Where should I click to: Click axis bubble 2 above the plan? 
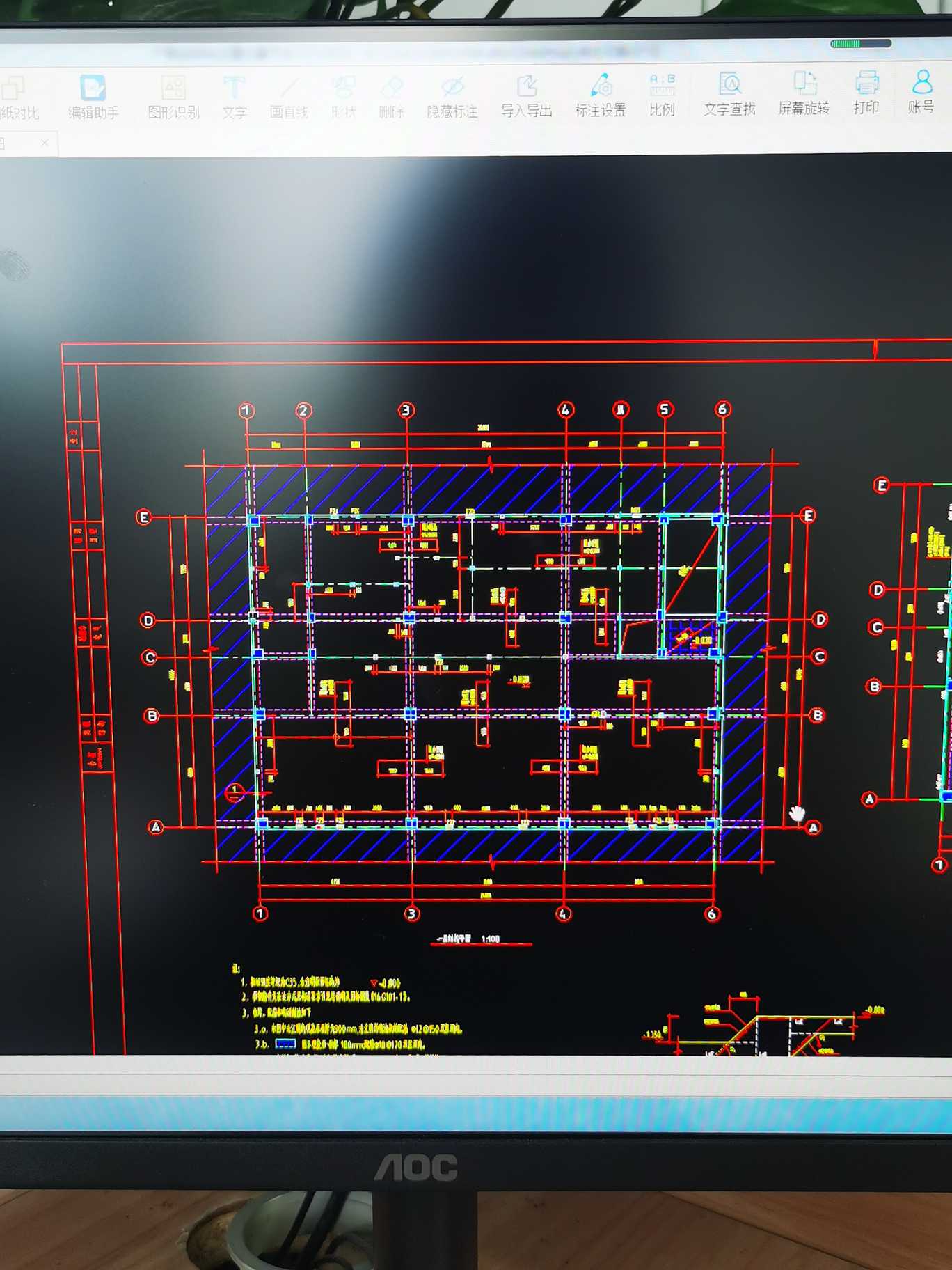(303, 410)
